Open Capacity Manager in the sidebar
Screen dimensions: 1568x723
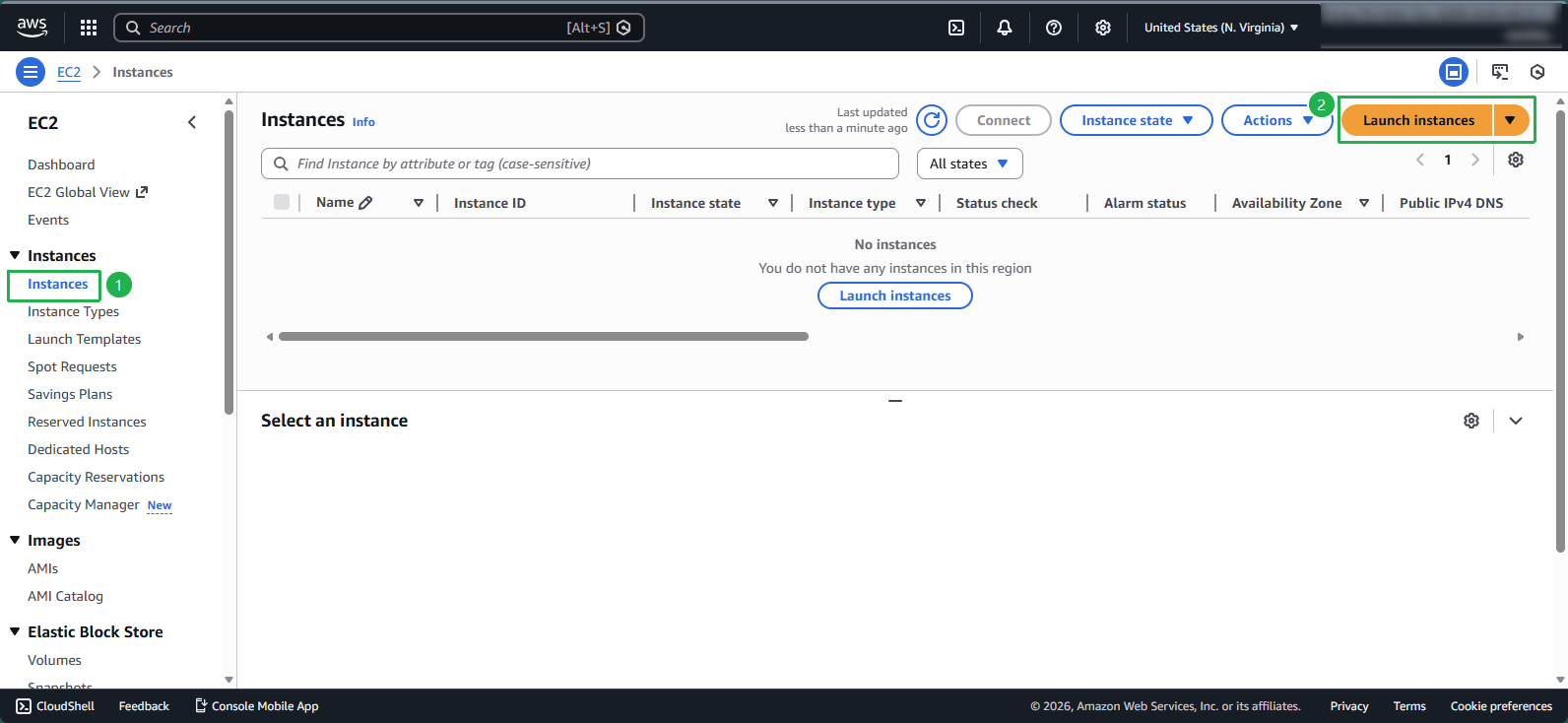point(84,504)
